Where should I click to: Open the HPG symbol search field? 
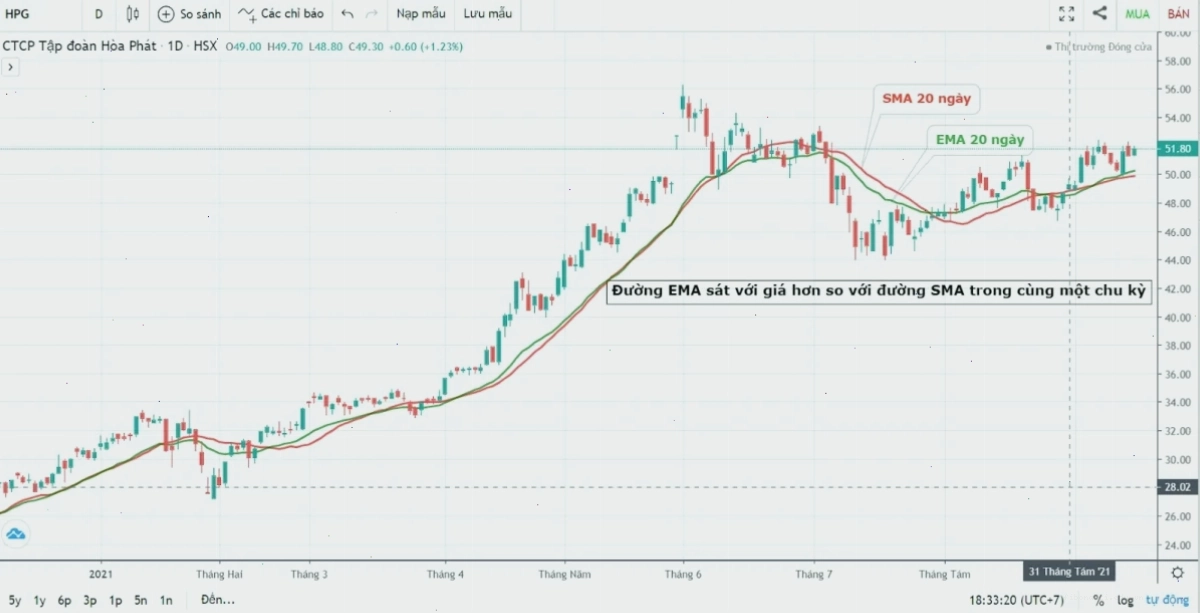(x=18, y=14)
